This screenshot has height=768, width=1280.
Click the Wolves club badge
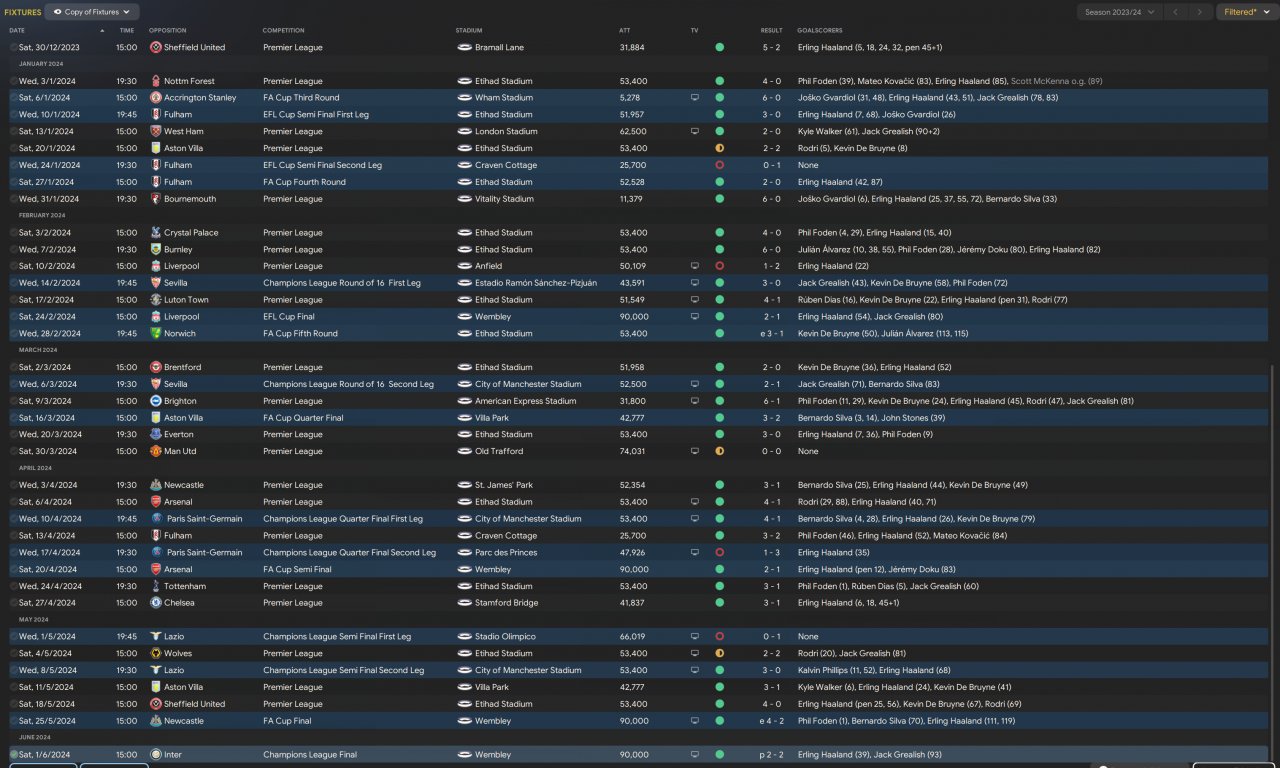coord(156,654)
